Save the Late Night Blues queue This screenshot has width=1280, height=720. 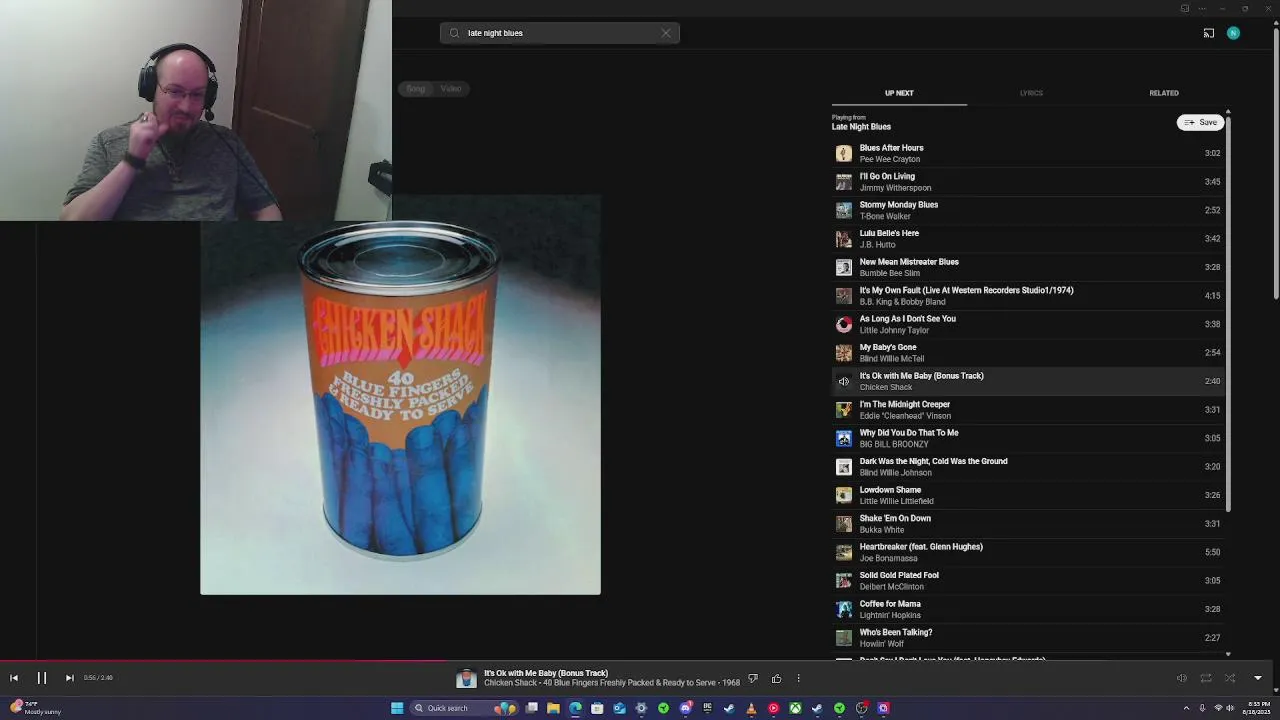1200,122
